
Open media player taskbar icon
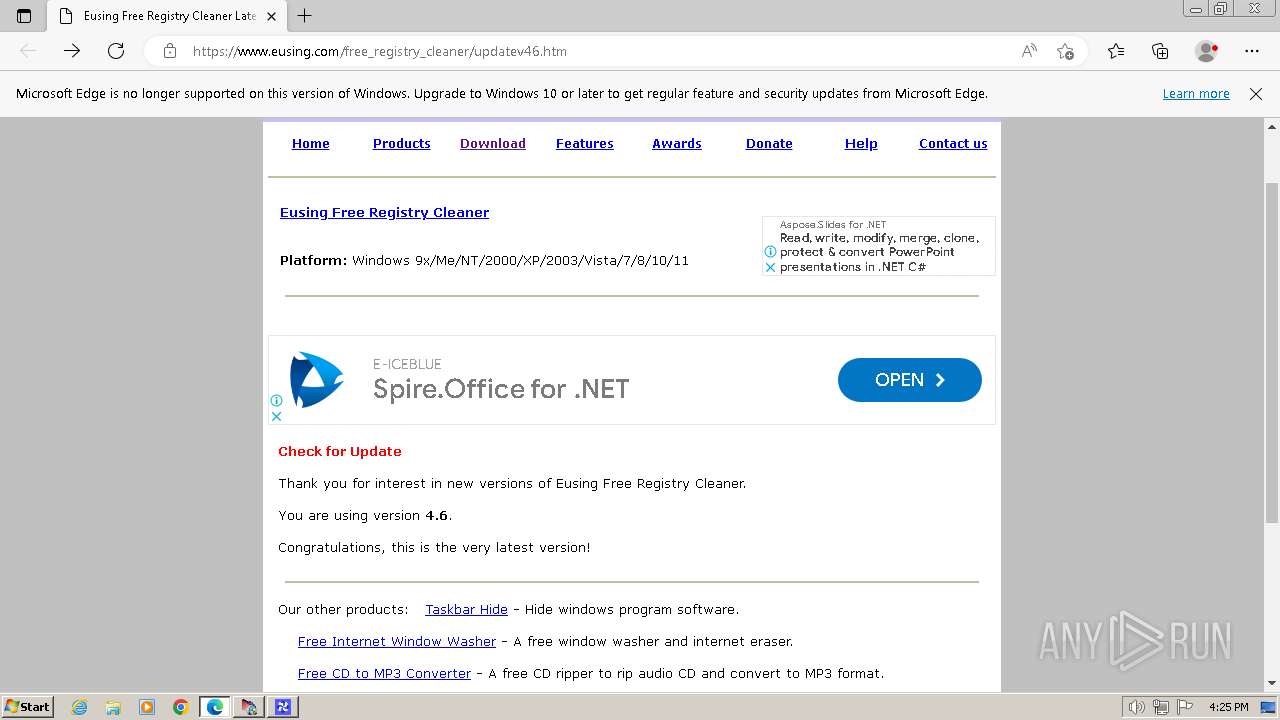147,707
